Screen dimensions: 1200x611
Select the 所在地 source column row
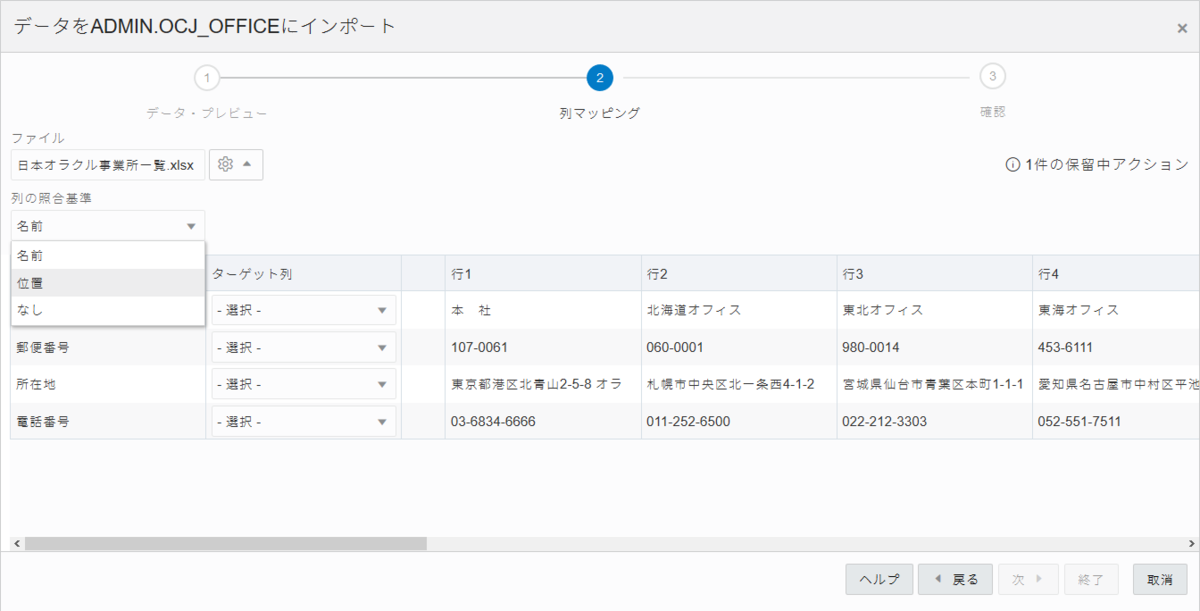click(x=108, y=384)
